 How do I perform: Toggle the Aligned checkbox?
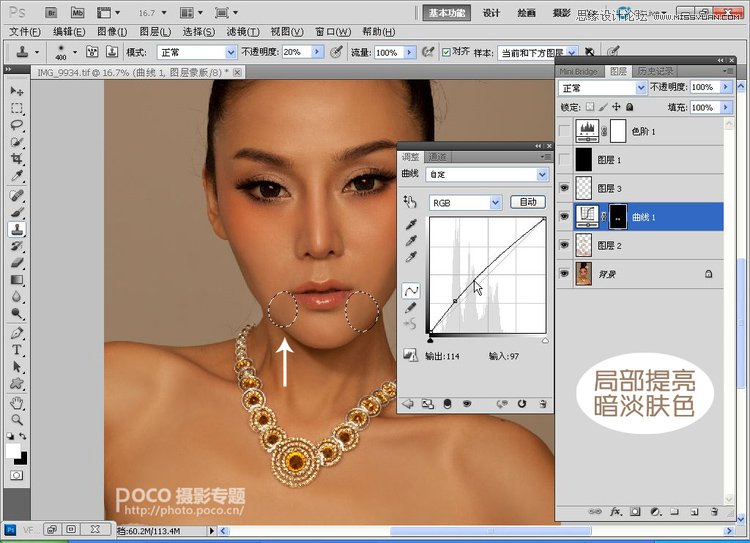click(446, 52)
